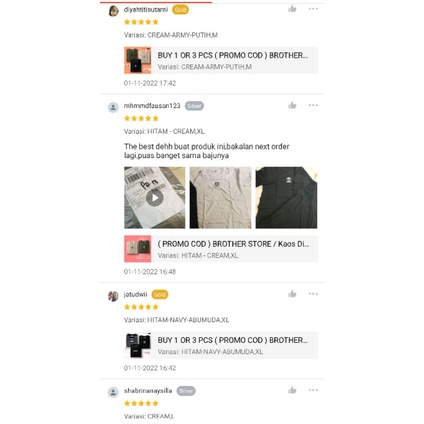The height and width of the screenshot is (424, 424).
Task: Tap the Silver badge beside mhmmdfauzan123
Action: click(x=194, y=106)
